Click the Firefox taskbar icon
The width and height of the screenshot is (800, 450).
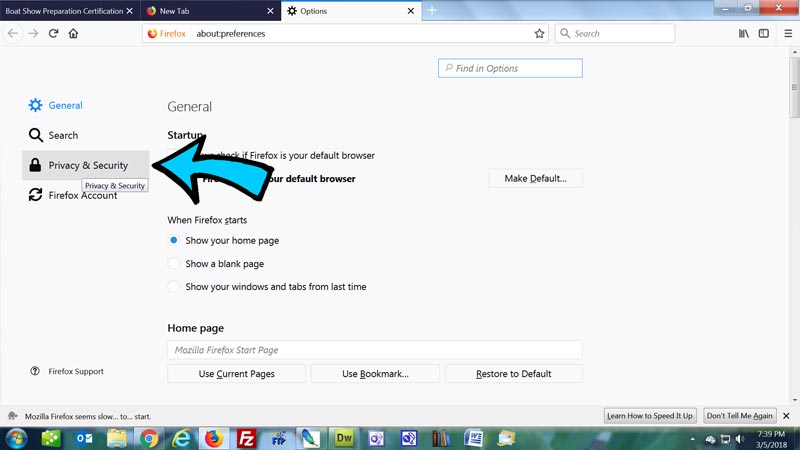214,439
